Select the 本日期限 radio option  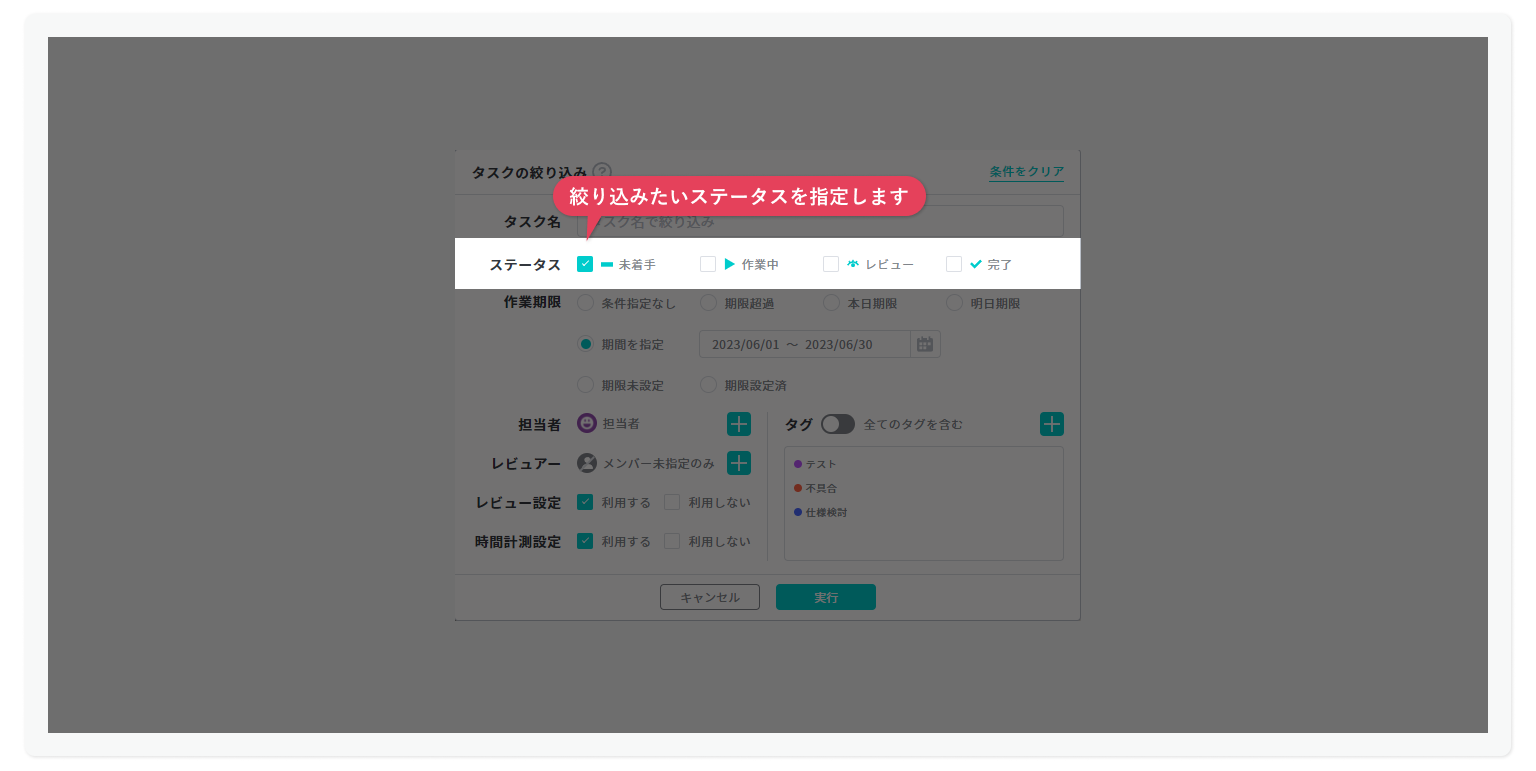click(831, 303)
